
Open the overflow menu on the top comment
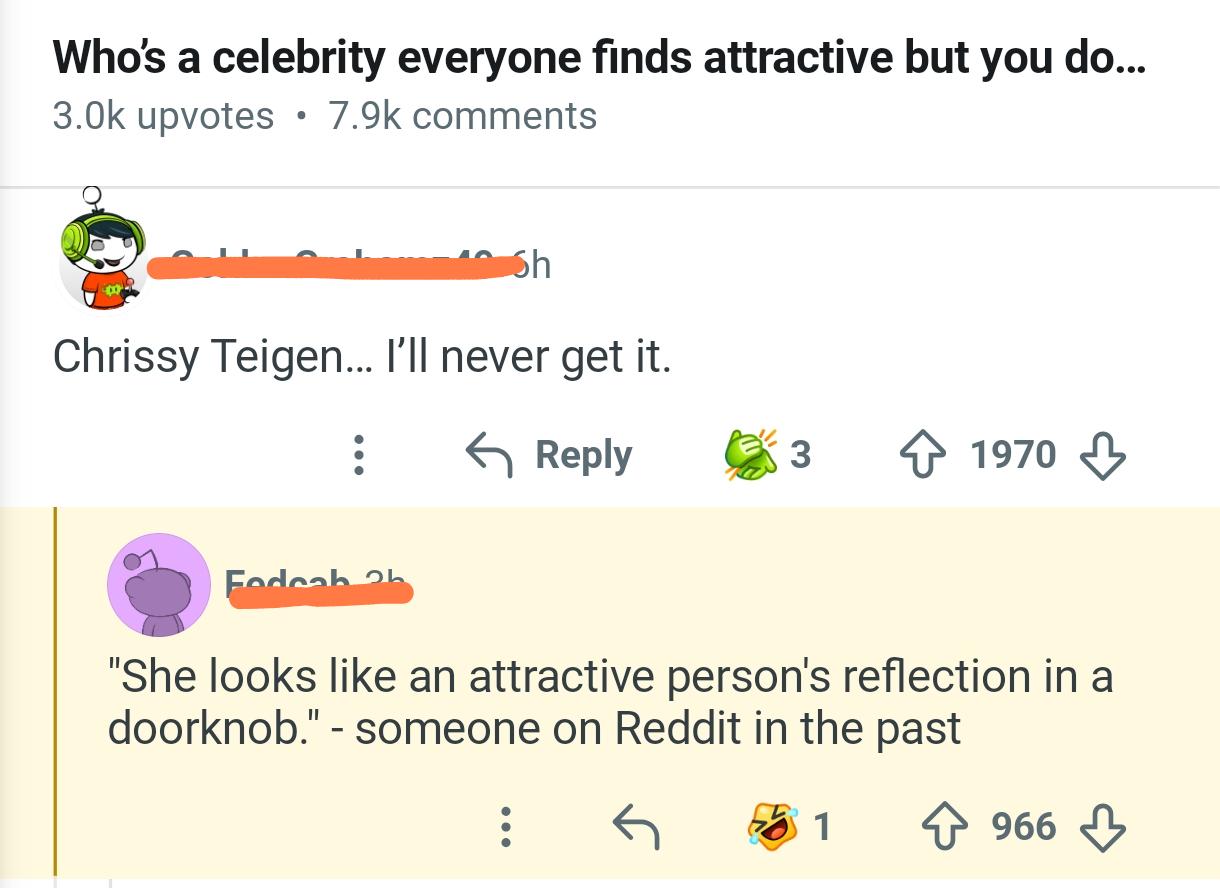click(359, 455)
